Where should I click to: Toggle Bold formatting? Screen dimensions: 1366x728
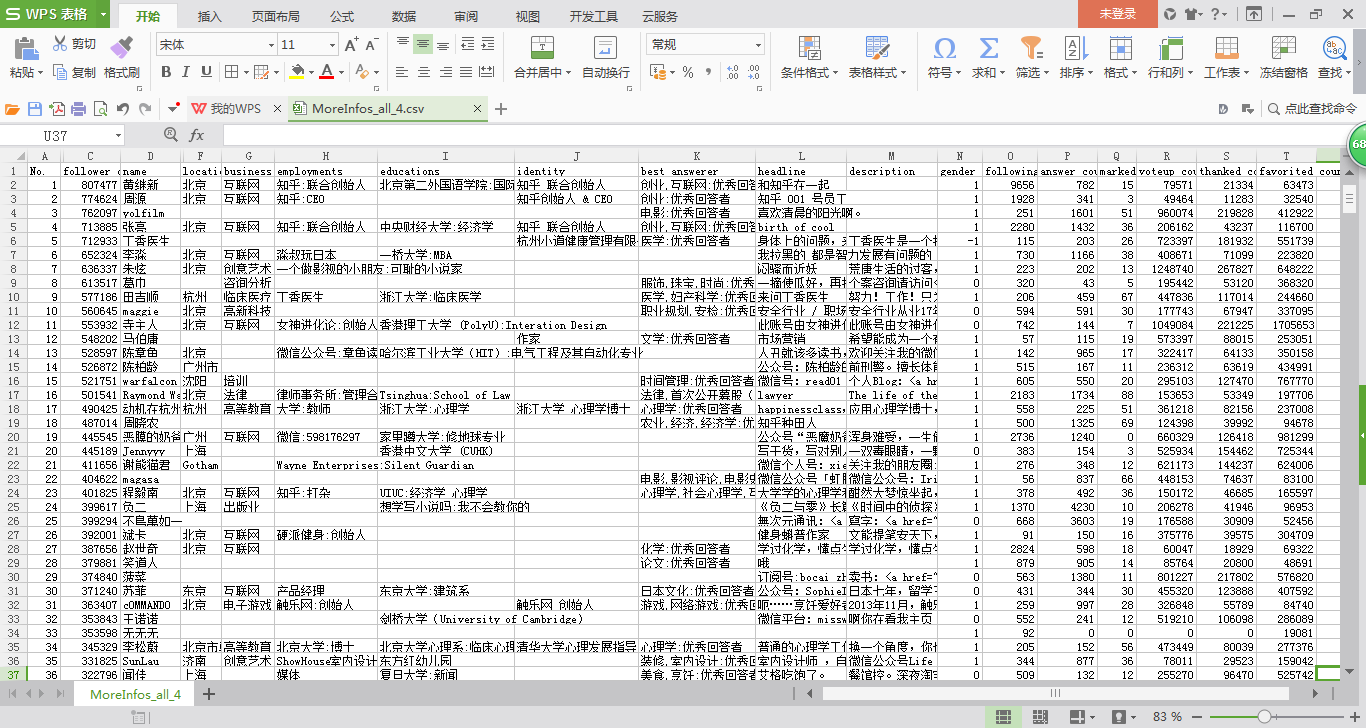166,72
